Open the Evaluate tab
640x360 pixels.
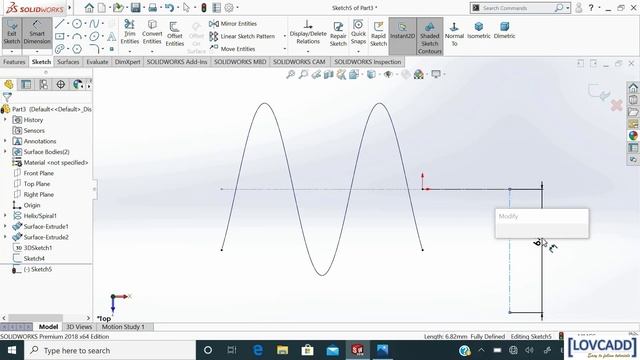pos(97,62)
